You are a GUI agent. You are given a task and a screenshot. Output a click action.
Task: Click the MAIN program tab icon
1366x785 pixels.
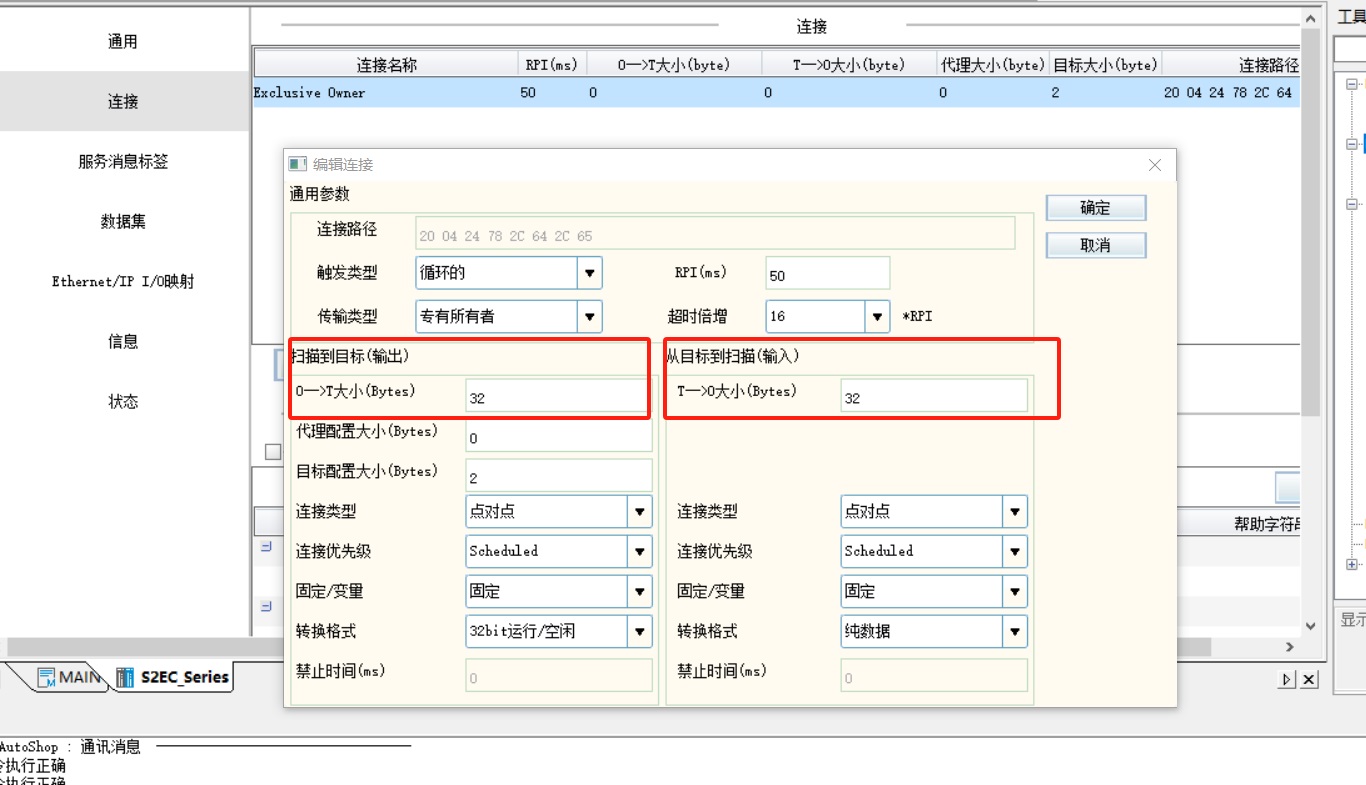click(46, 678)
